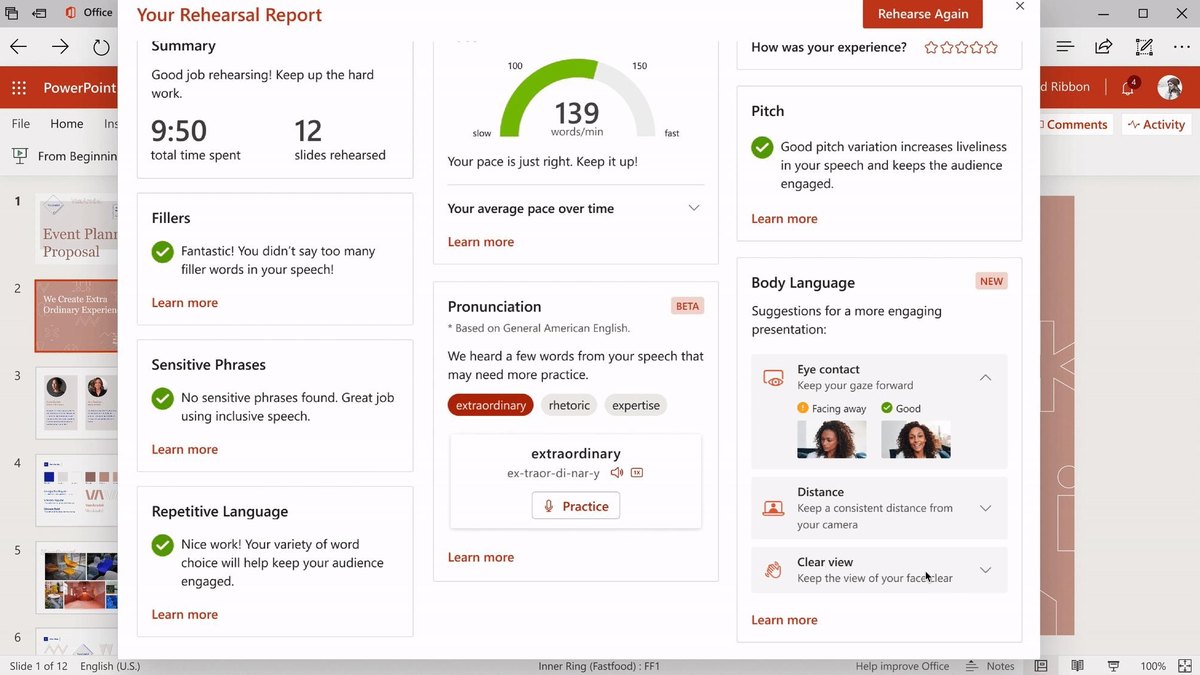
Task: Click the slow playback speed icon for extraordinary
Action: 637,473
